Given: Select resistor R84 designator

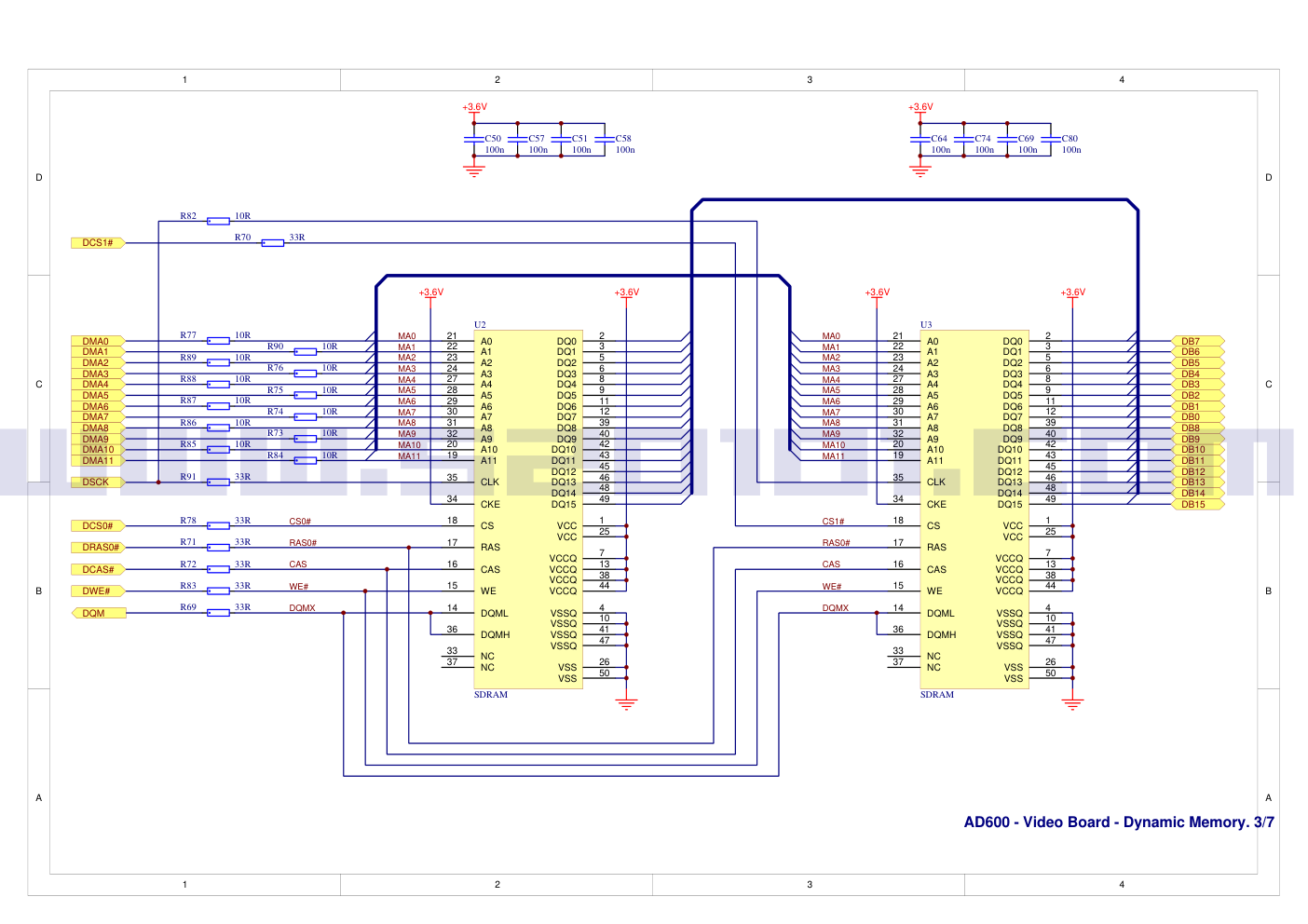Looking at the screenshot, I should tap(275, 455).
